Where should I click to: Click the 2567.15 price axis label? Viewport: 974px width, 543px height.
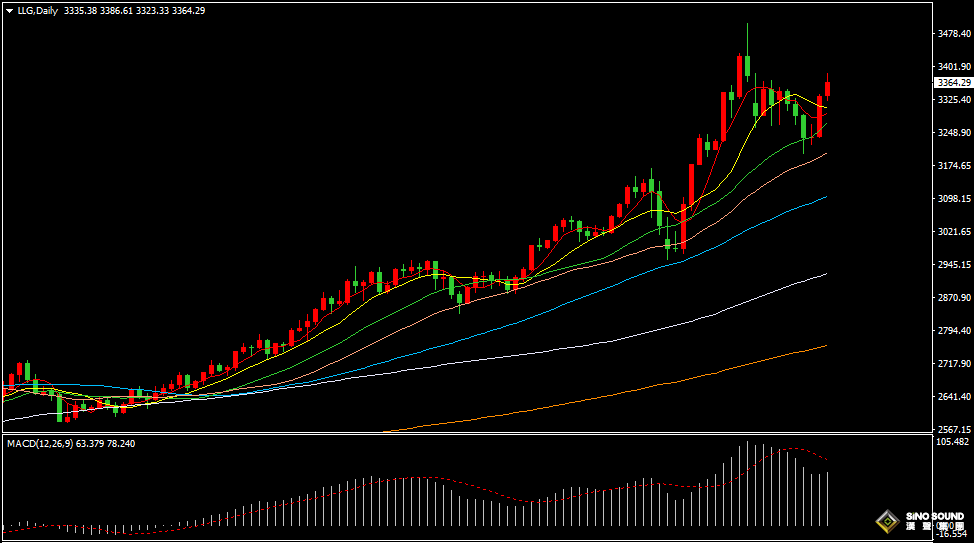point(953,430)
